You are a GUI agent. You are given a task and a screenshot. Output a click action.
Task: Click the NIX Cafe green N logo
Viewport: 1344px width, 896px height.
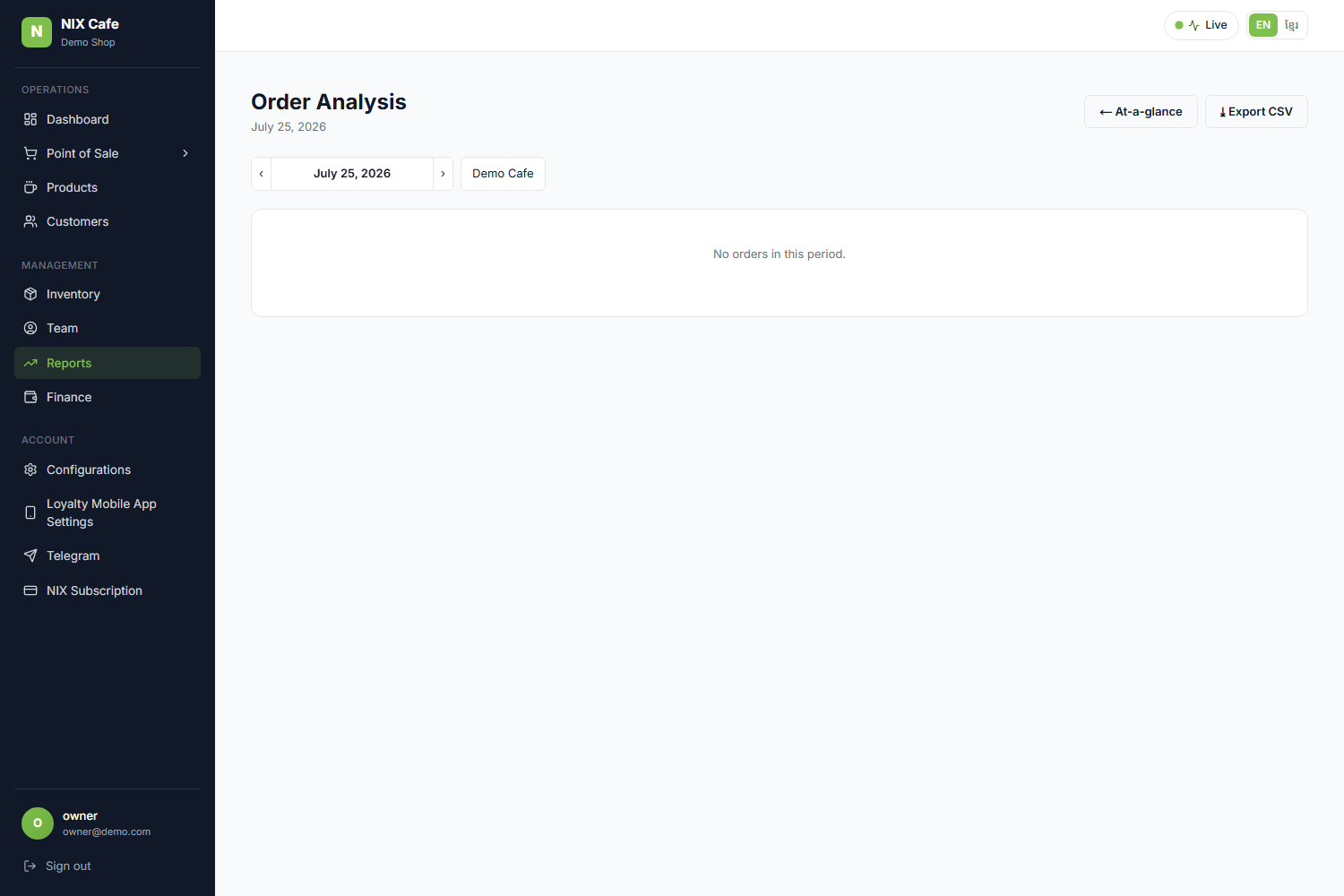point(37,31)
